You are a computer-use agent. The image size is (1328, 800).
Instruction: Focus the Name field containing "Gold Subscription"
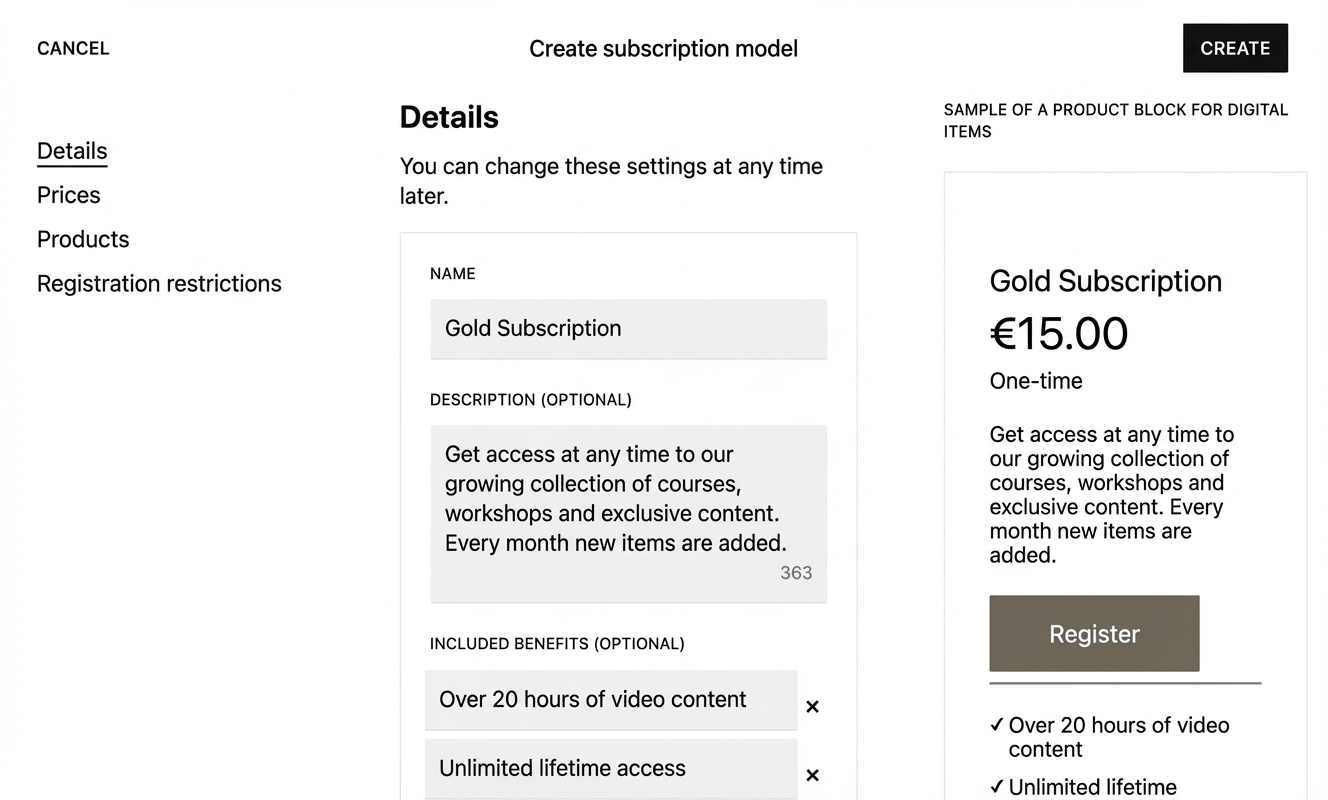[x=628, y=329]
